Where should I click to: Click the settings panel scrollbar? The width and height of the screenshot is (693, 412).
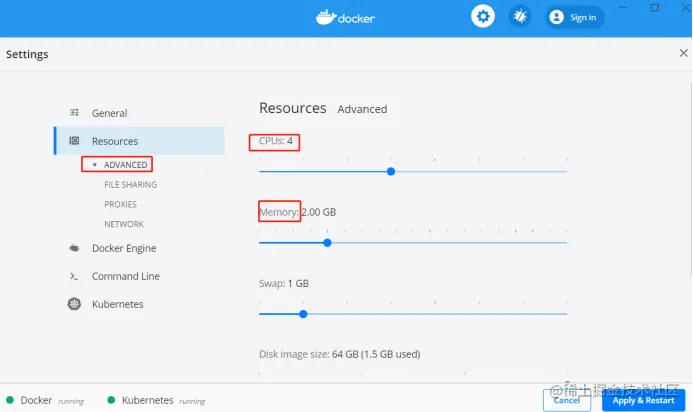[690, 179]
